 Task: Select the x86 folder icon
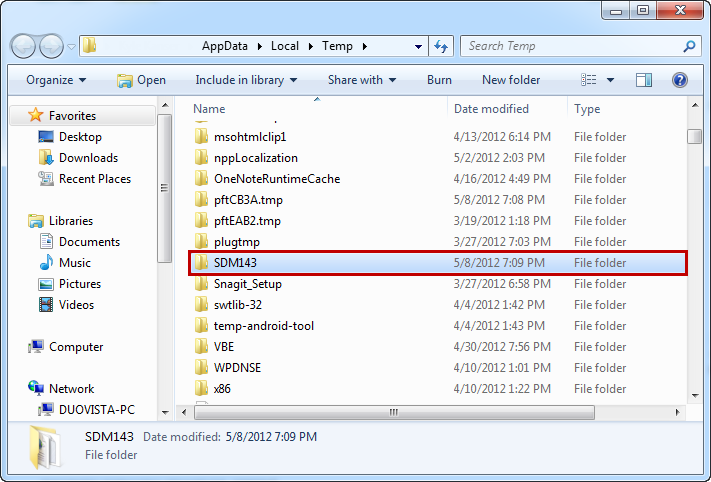201,389
